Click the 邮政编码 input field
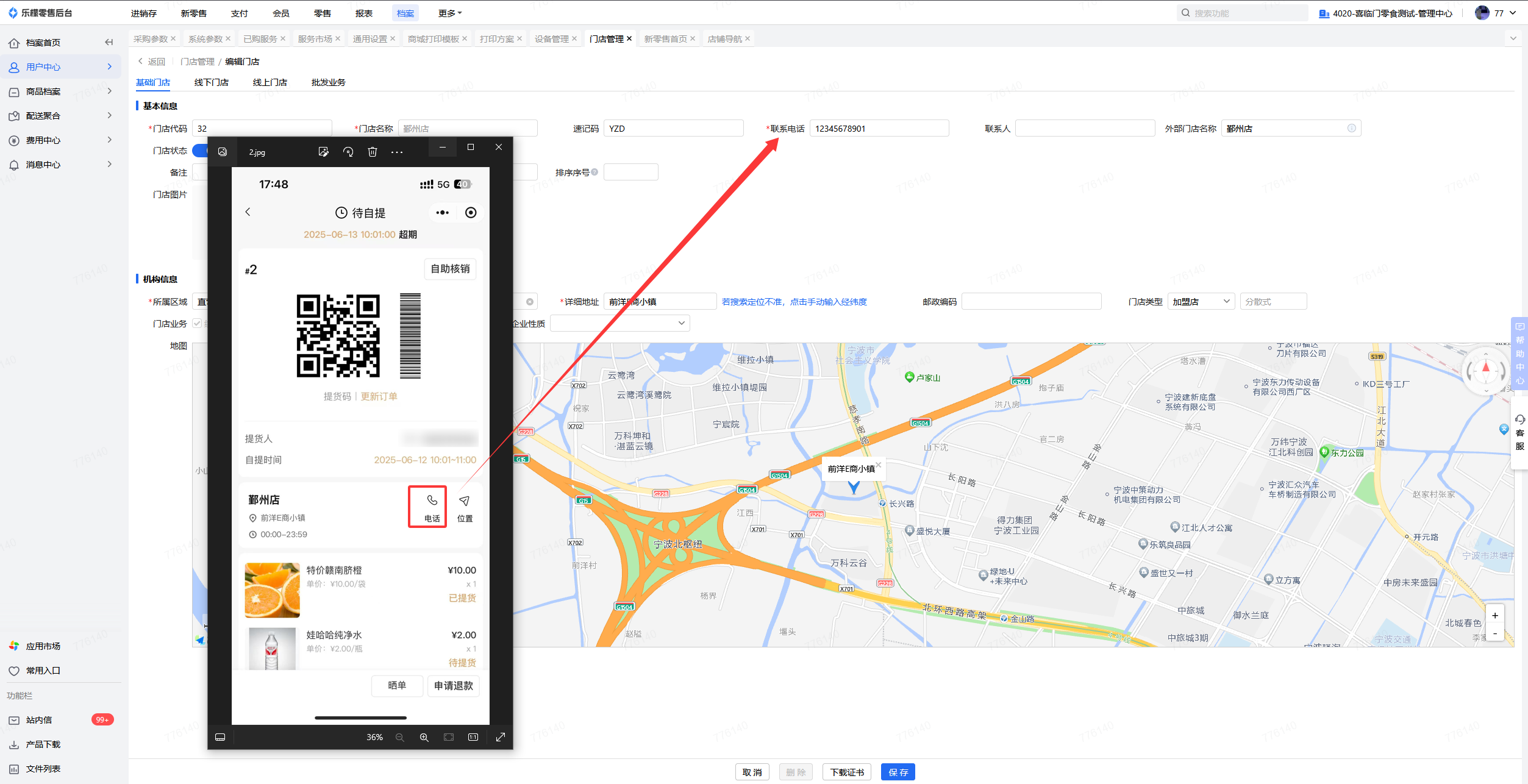This screenshot has height=784, width=1528. (1032, 302)
